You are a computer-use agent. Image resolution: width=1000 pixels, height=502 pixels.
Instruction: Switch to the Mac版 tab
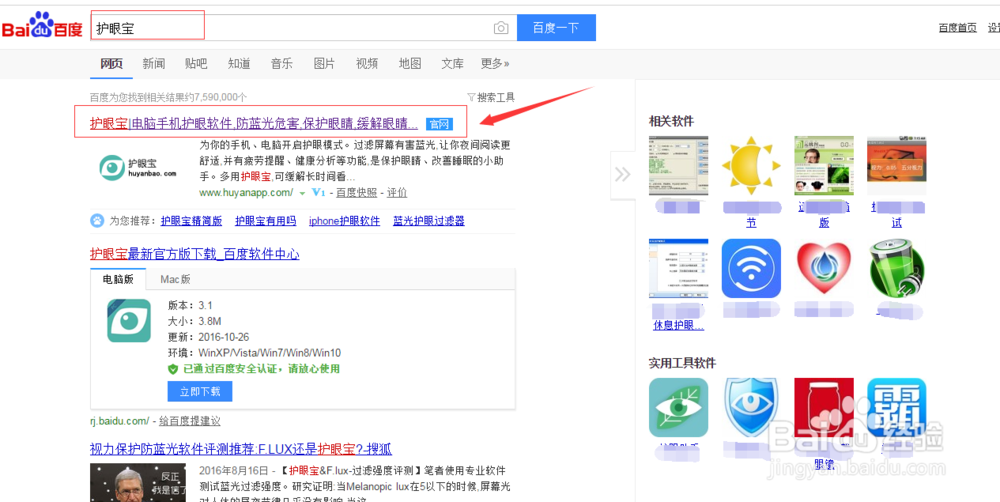tap(175, 279)
